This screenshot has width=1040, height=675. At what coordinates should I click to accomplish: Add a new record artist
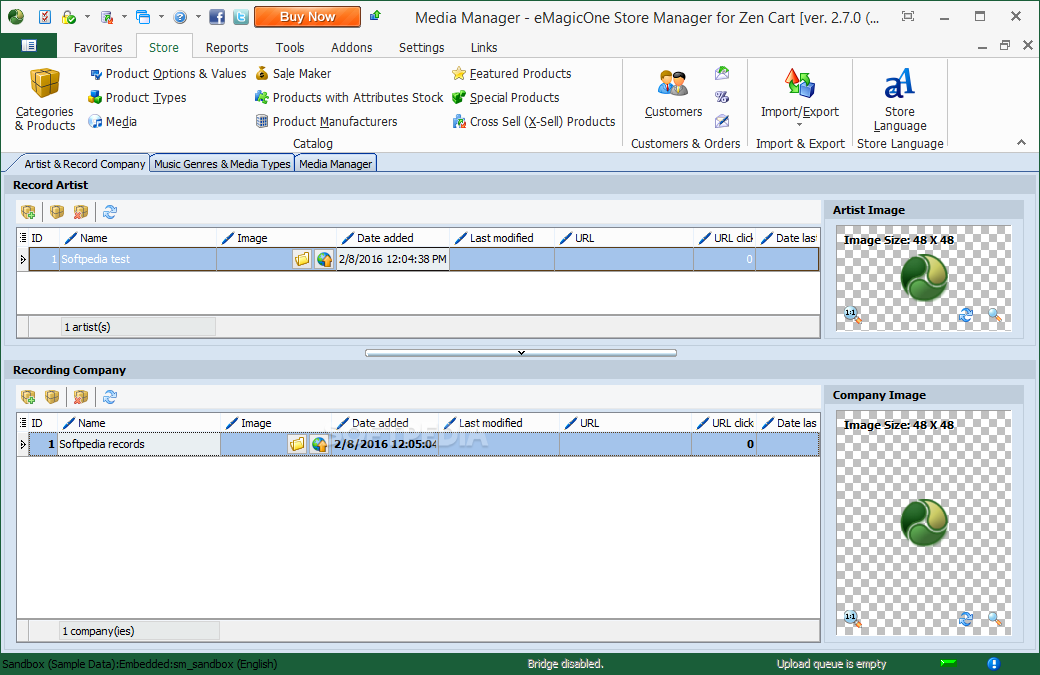28,212
